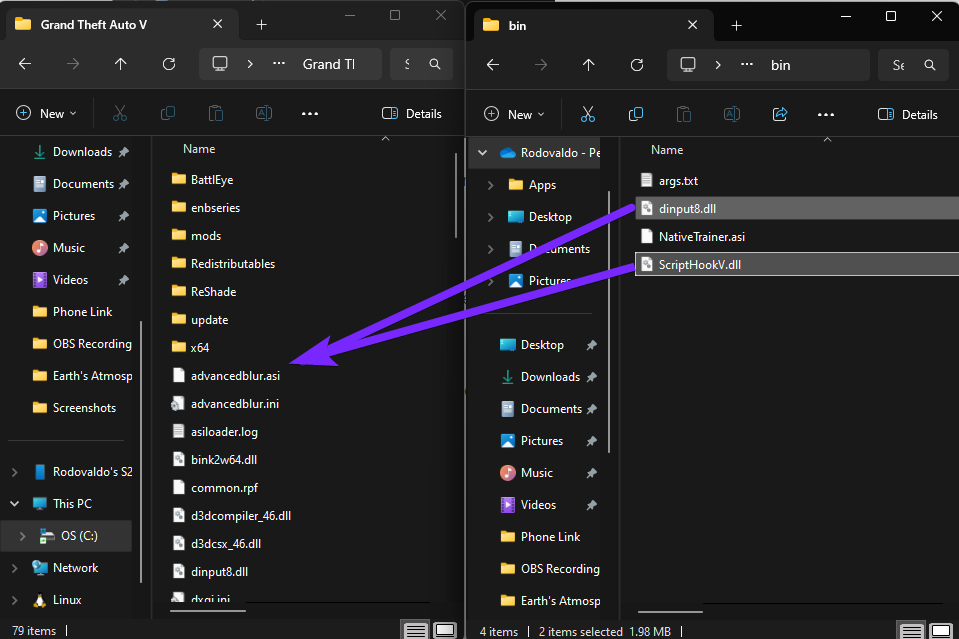The width and height of the screenshot is (959, 639).
Task: Open OBS Recording in Grand Theft Auto V sidebar
Action: (81, 344)
